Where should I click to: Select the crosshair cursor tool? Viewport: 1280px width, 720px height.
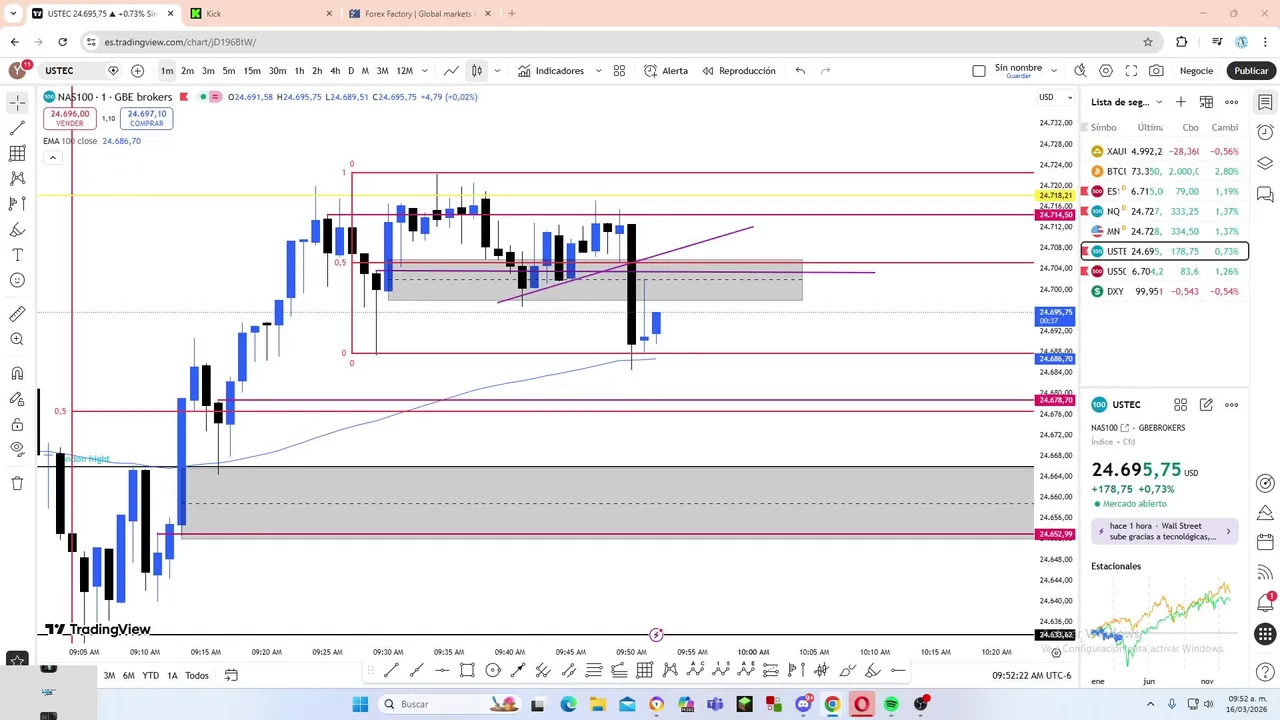pos(17,103)
